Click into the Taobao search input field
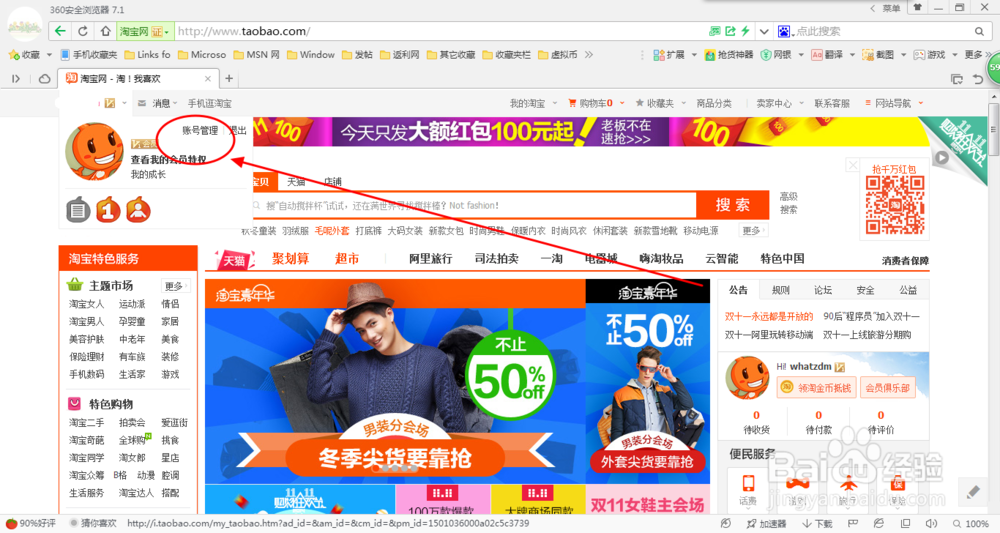 pos(473,205)
